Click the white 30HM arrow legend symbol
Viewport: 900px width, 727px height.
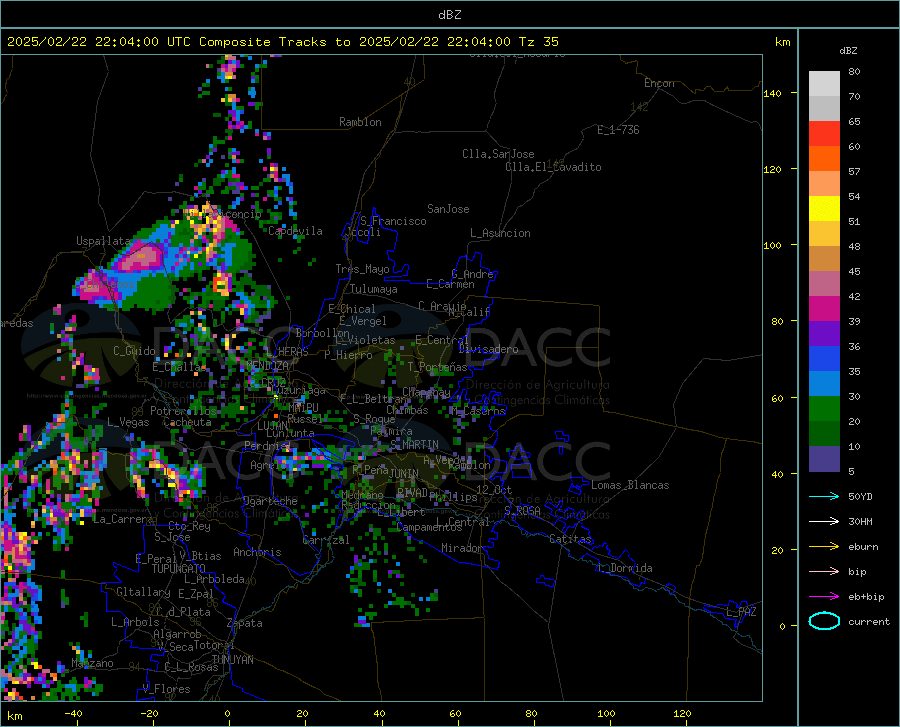pos(824,521)
